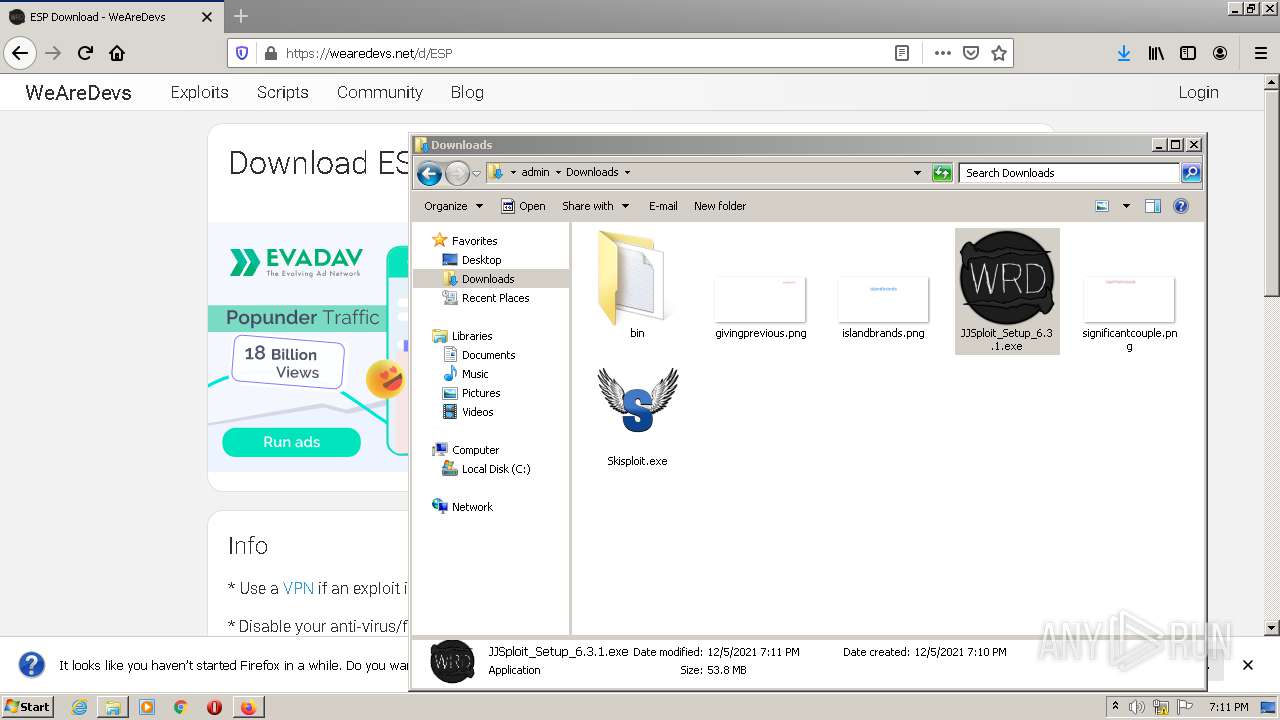Open recent pages dropdown arrow
The height and width of the screenshot is (720, 1280).
pyautogui.click(x=477, y=173)
